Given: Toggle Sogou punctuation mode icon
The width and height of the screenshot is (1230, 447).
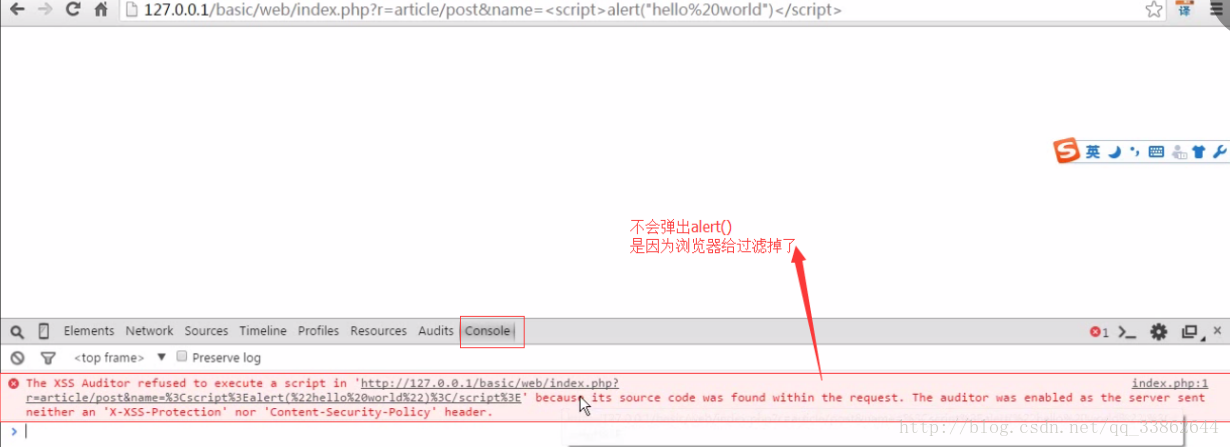Looking at the screenshot, I should (x=1134, y=152).
